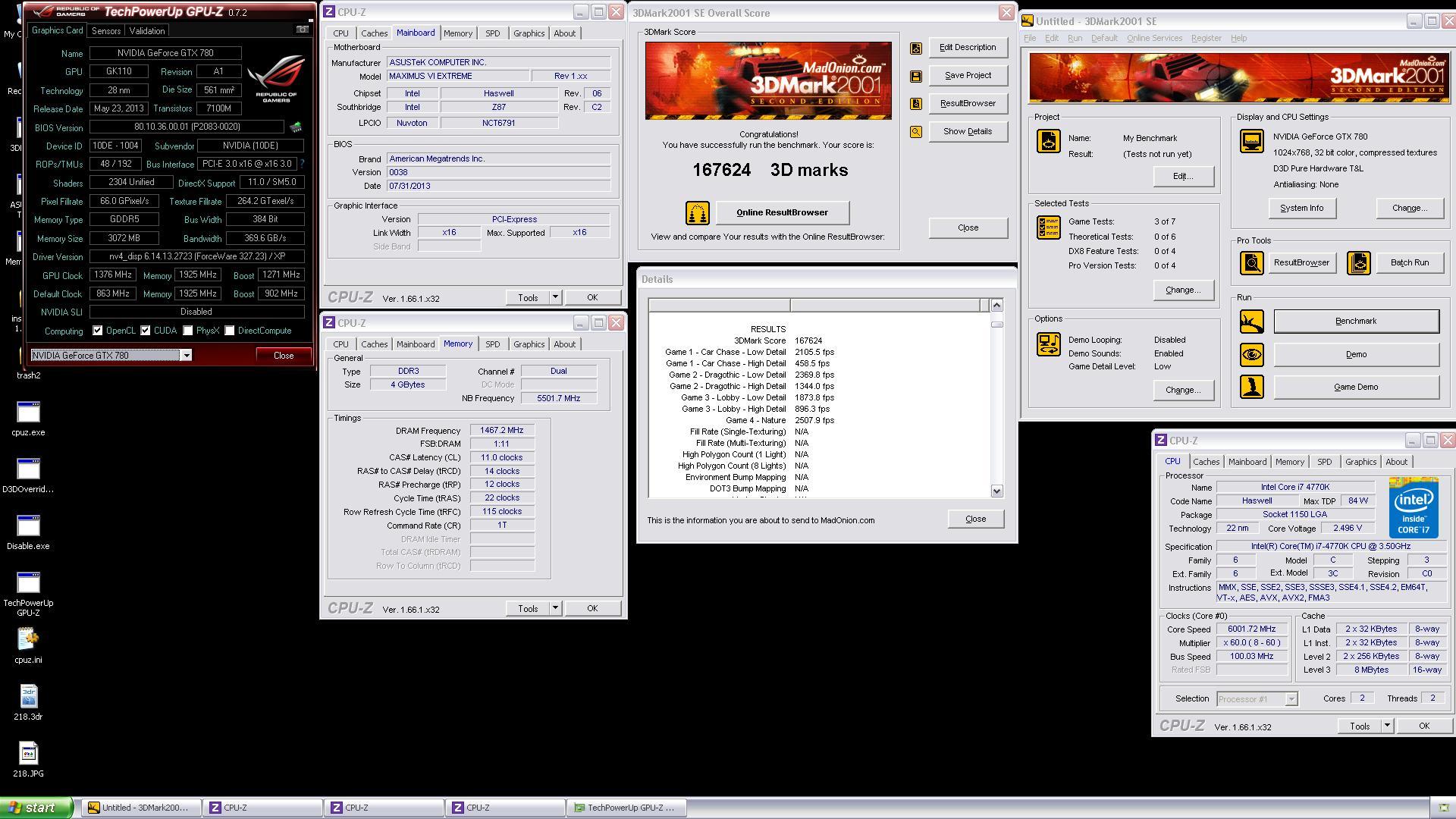Click the Online ResultBrowser yellow icon
The image size is (1456, 819).
click(x=697, y=213)
